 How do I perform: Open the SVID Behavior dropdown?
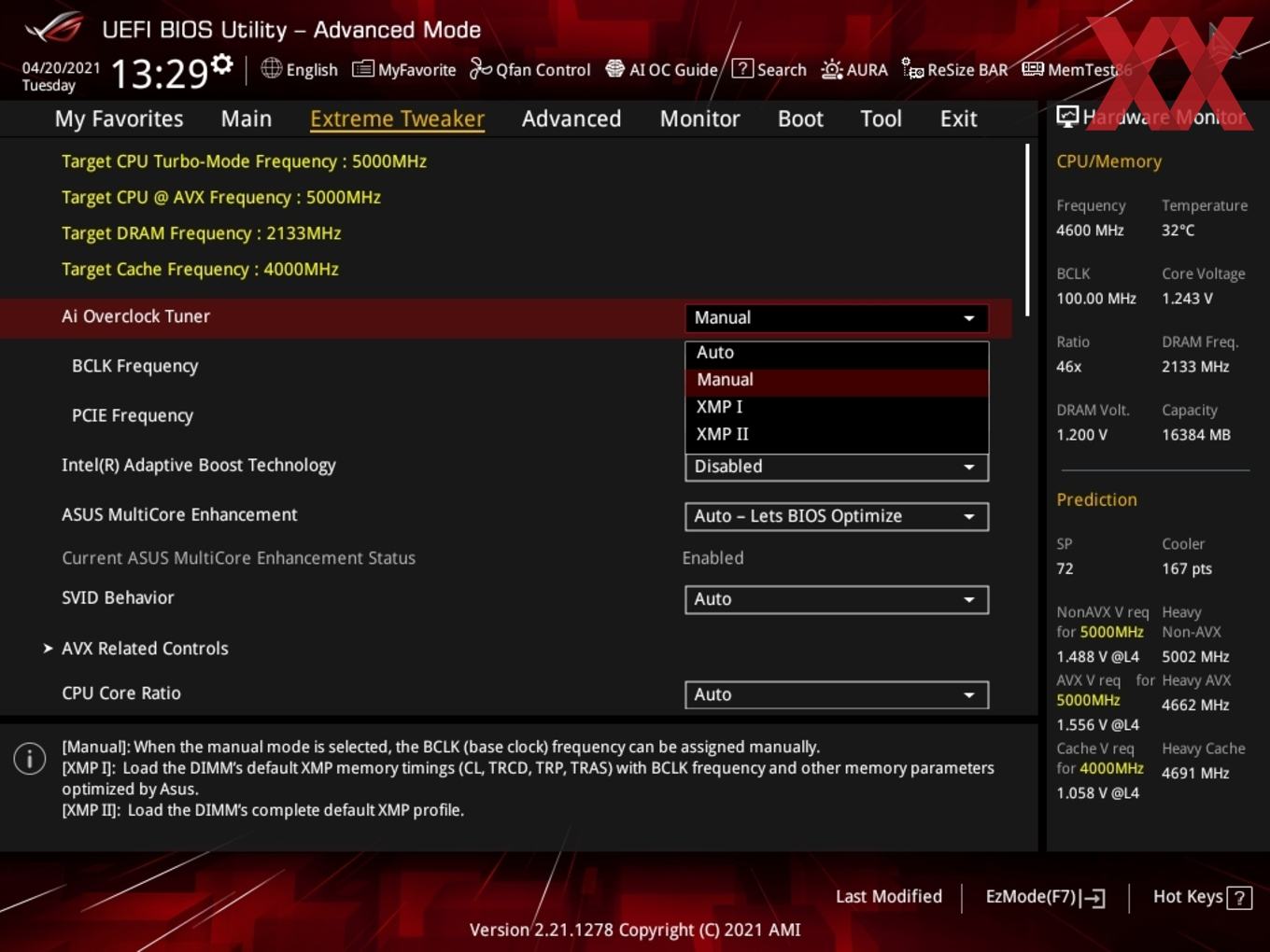coord(837,599)
